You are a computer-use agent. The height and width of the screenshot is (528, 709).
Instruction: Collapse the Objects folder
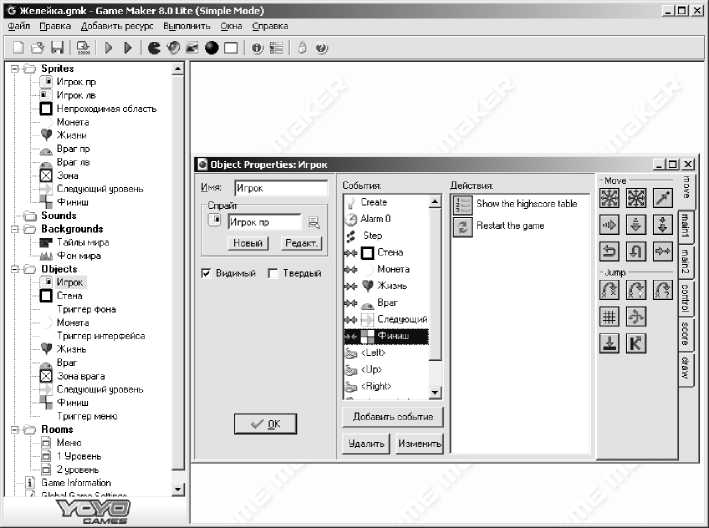click(15, 269)
